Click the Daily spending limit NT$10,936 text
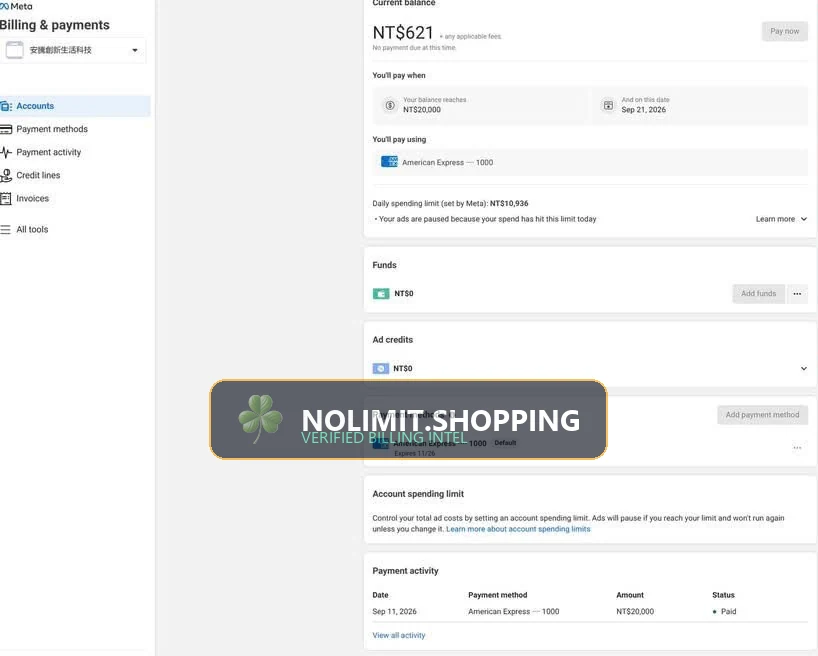 coord(450,204)
